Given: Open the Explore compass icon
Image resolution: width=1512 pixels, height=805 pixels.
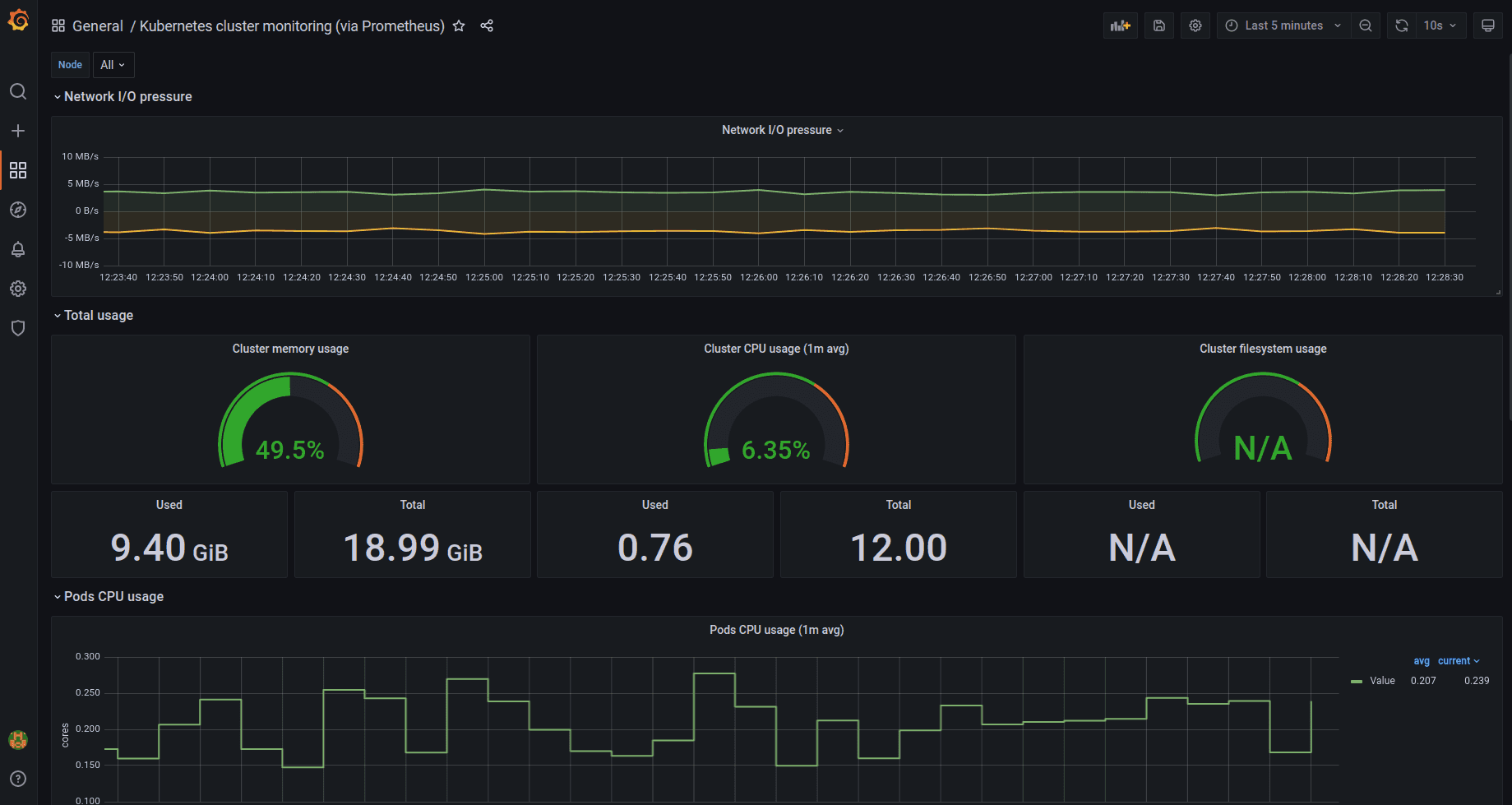Looking at the screenshot, I should pyautogui.click(x=18, y=210).
